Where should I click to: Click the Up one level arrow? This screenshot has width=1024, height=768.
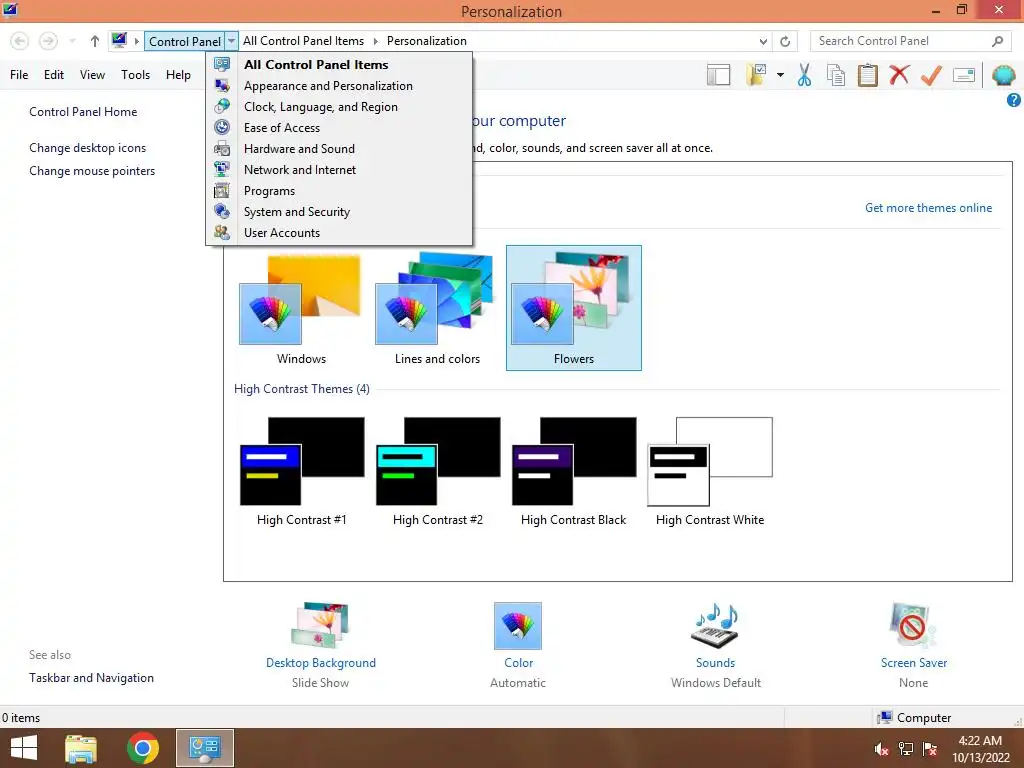[x=95, y=41]
